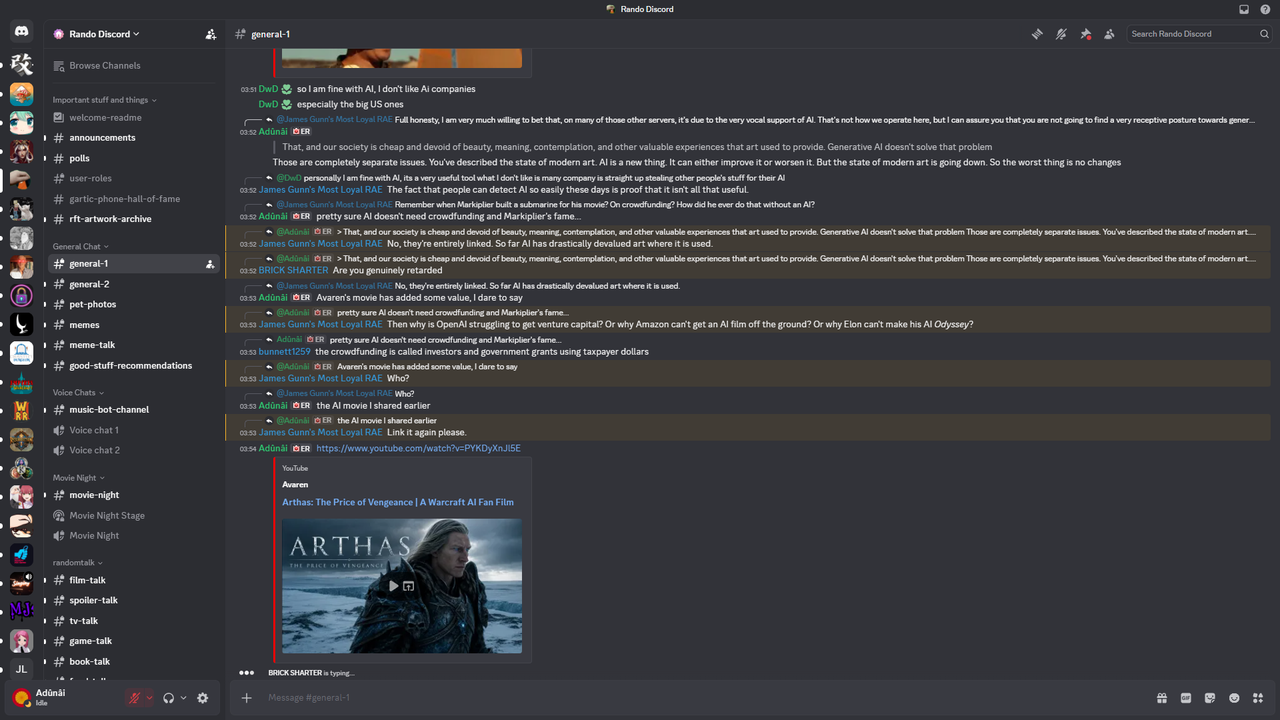Image resolution: width=1280 pixels, height=720 pixels.
Task: Open good-stuff-recommendations channel
Action: [x=133, y=365]
